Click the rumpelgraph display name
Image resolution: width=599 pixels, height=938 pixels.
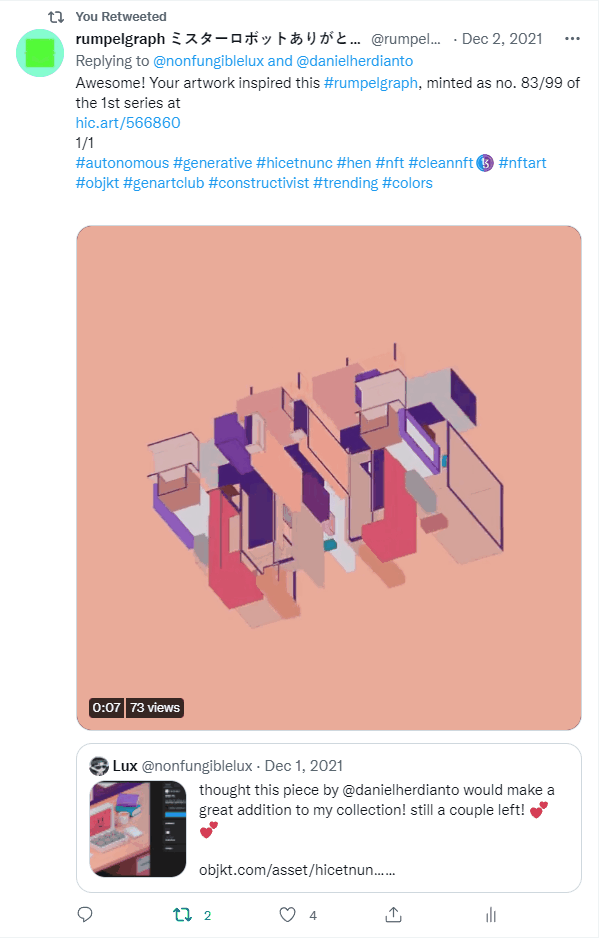218,39
